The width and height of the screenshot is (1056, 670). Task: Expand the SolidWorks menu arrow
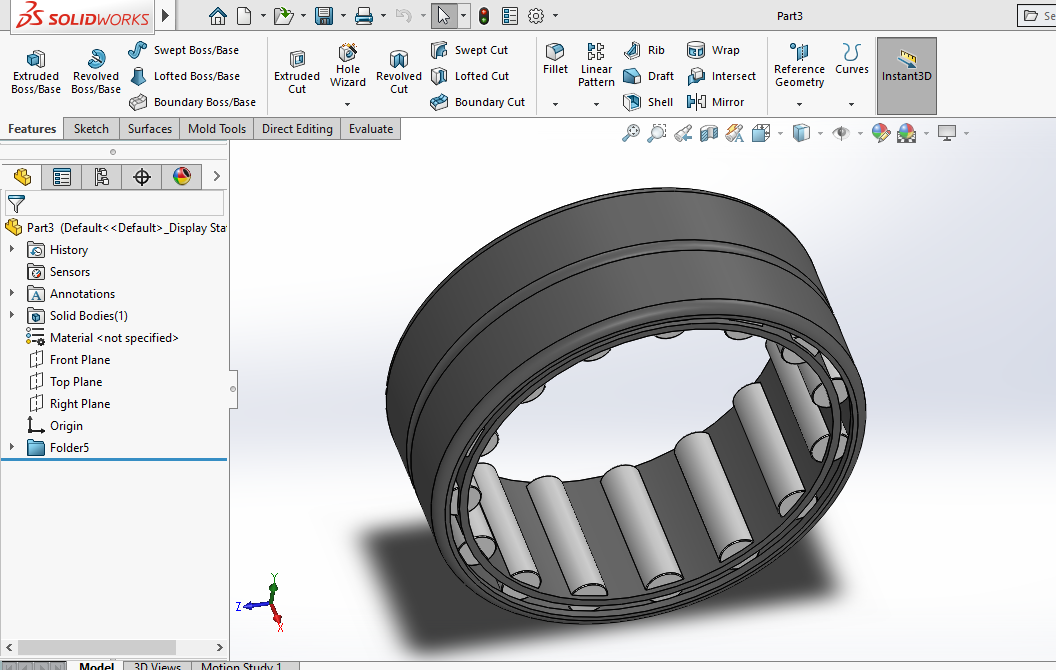pos(166,15)
